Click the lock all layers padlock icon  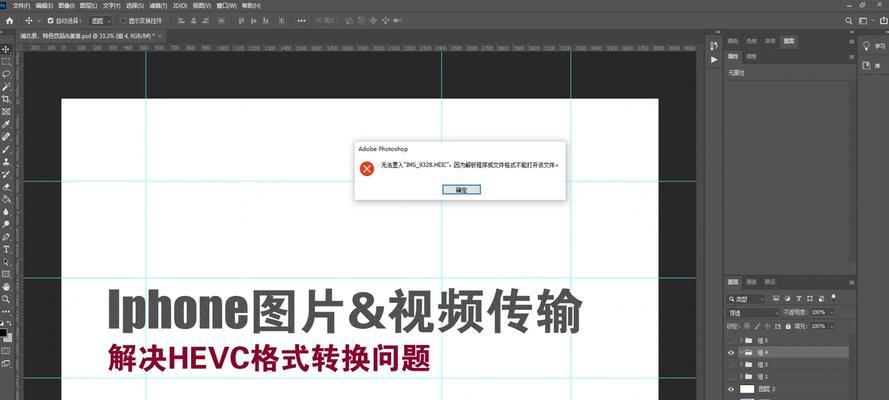(788, 326)
